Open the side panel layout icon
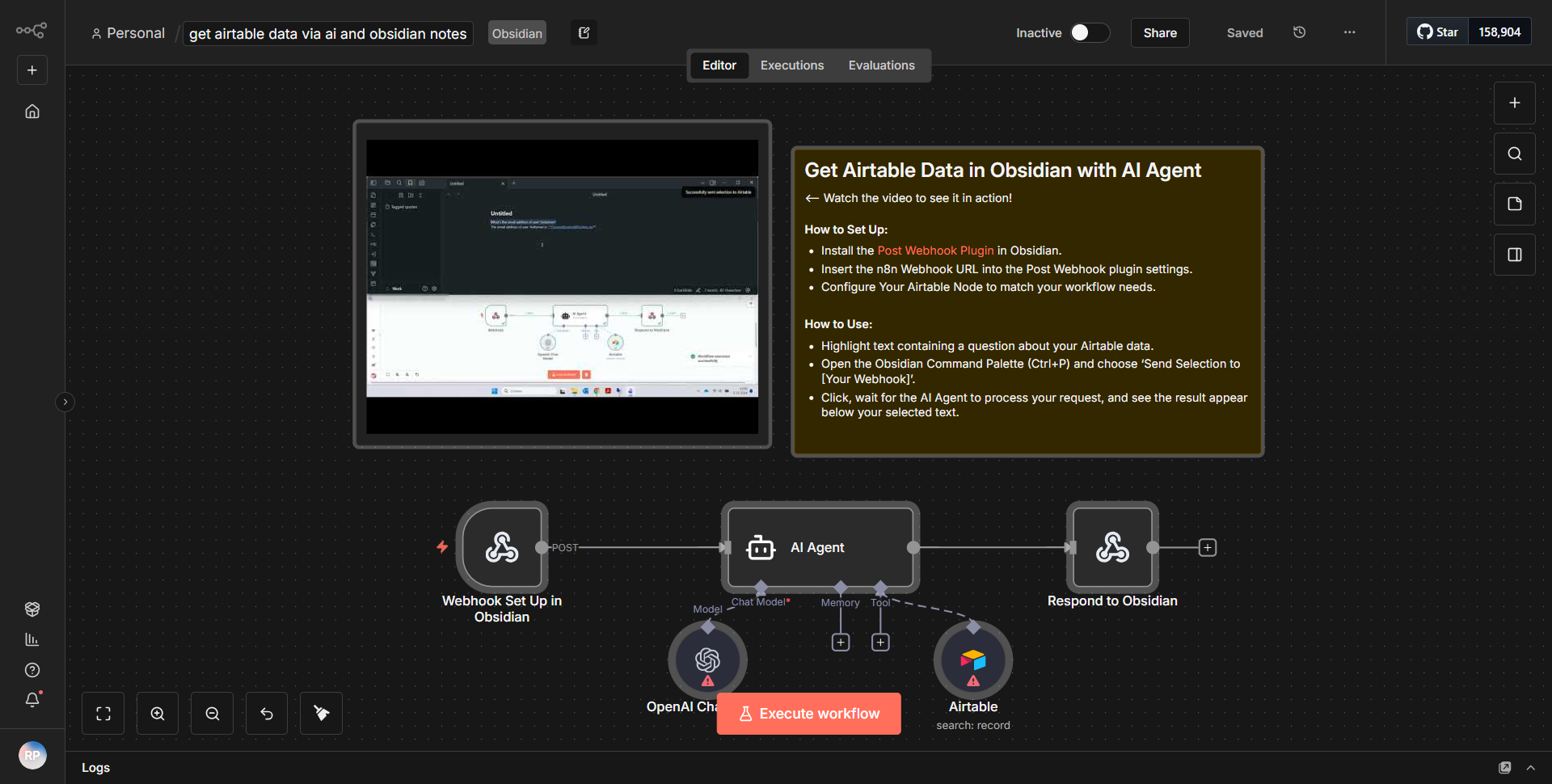 (x=1514, y=254)
